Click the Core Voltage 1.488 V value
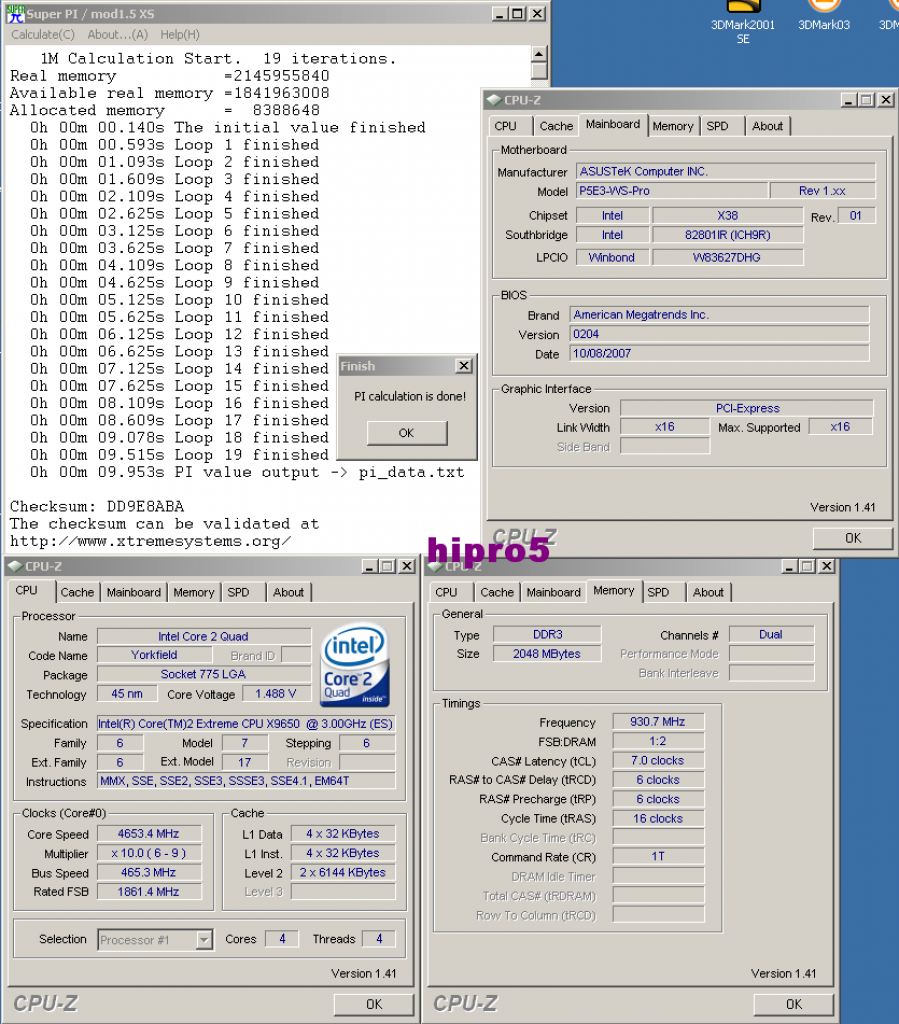The height and width of the screenshot is (1024, 899). point(276,694)
